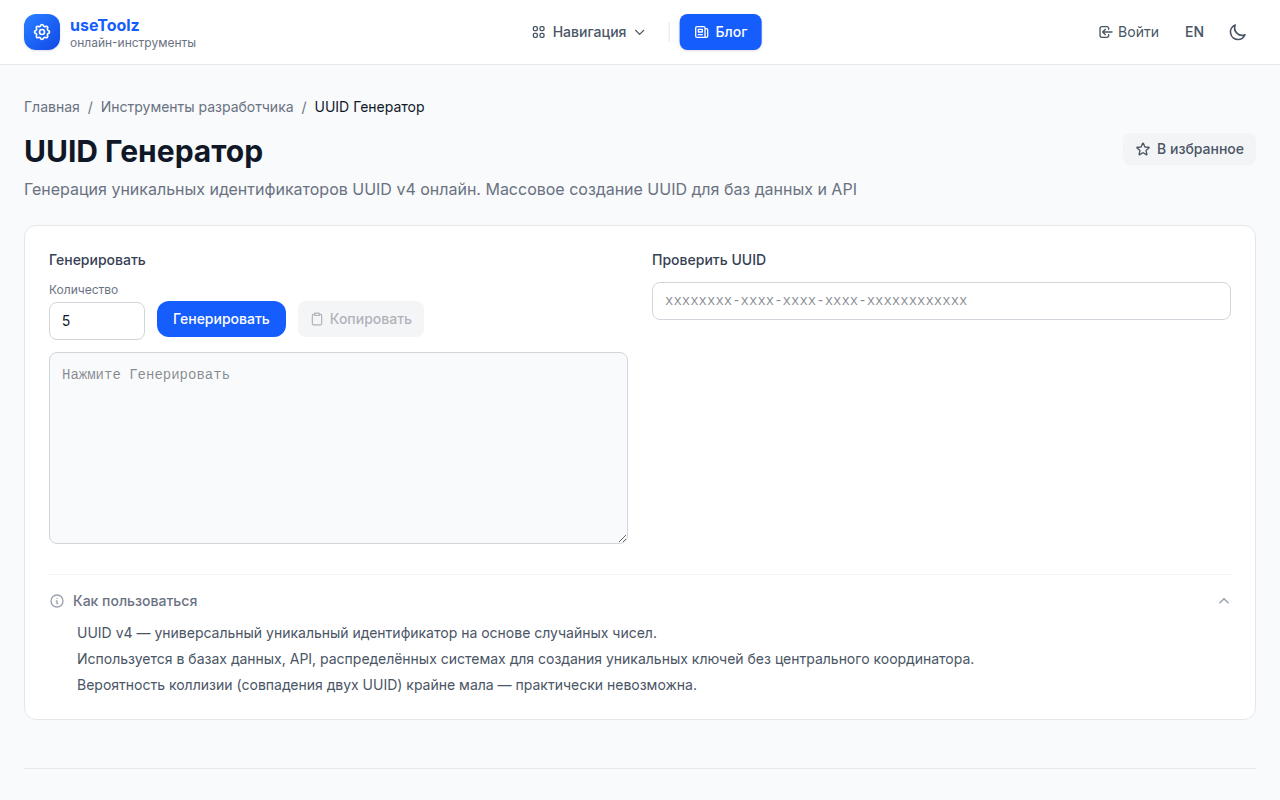Screen dimensions: 1280x800
Task: Click the Количество label
Action: (84, 290)
